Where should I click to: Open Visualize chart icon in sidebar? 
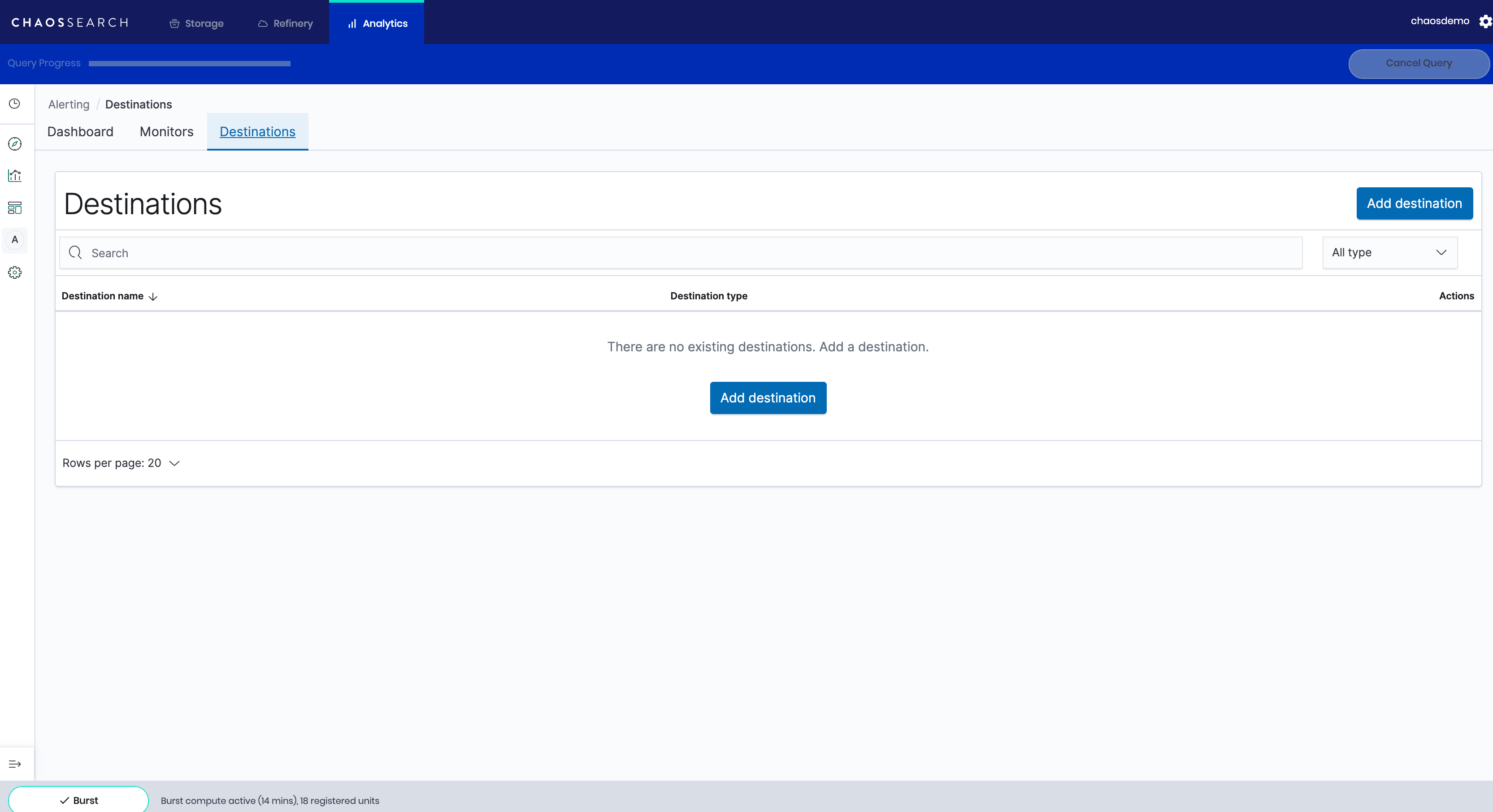click(x=14, y=176)
